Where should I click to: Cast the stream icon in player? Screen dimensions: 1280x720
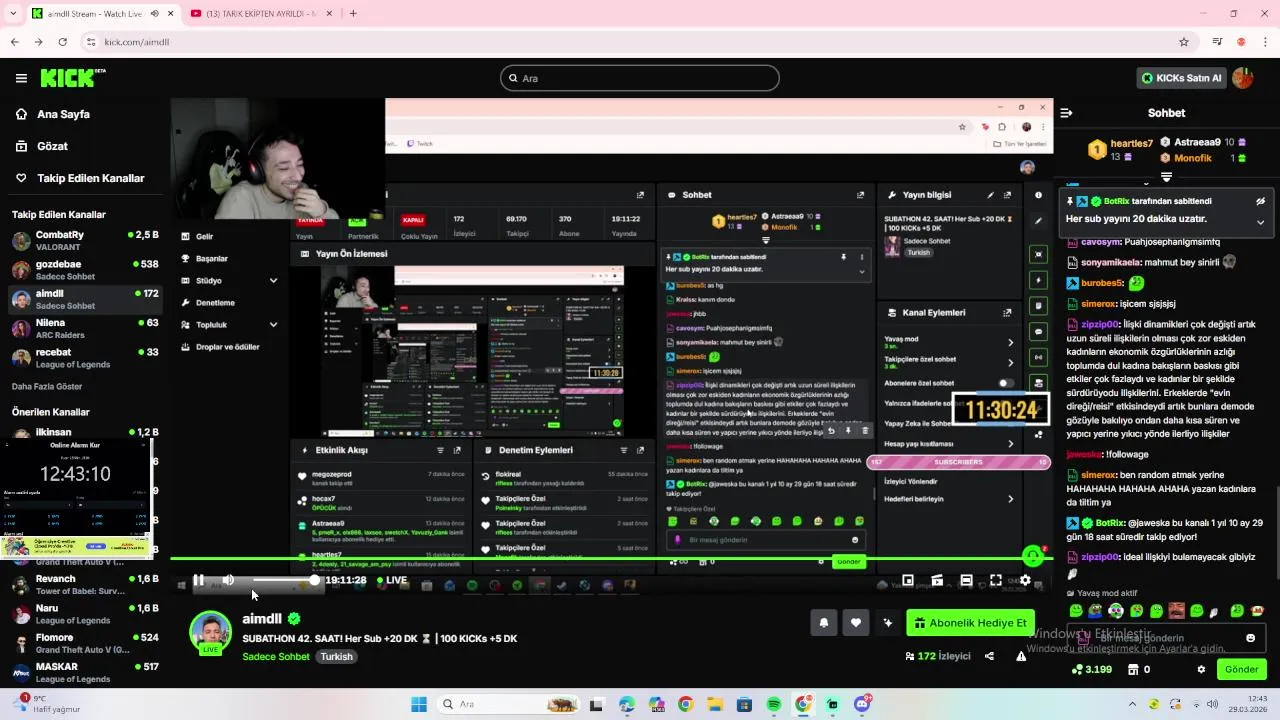click(937, 580)
